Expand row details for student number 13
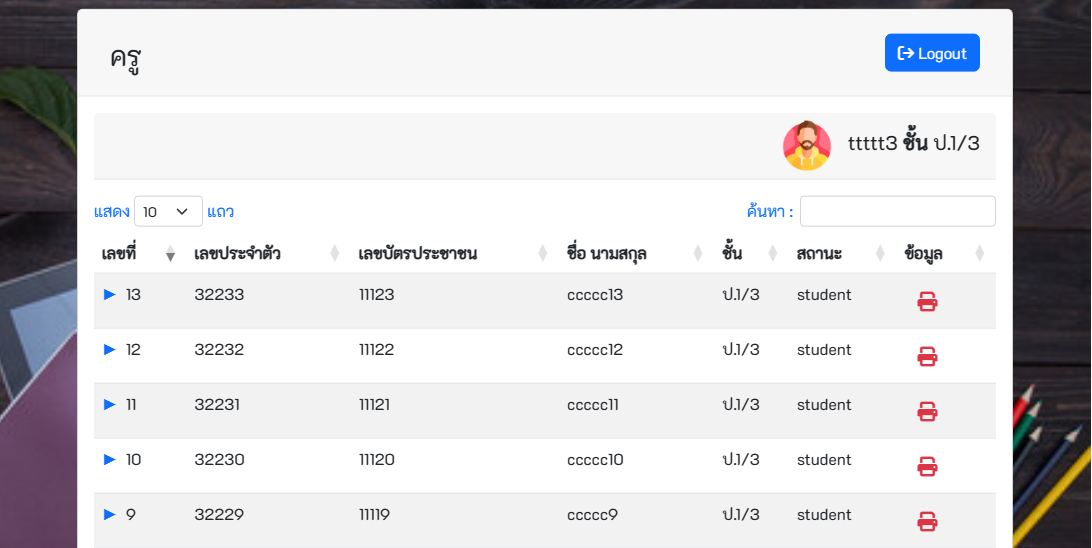 [109, 295]
